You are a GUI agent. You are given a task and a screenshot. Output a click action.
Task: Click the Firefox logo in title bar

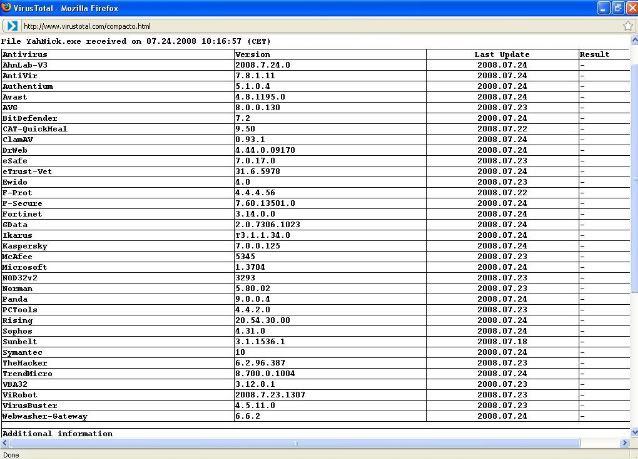click(6, 7)
